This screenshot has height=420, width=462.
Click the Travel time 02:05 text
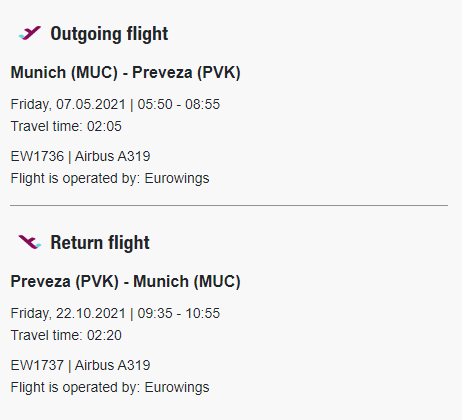(x=66, y=126)
